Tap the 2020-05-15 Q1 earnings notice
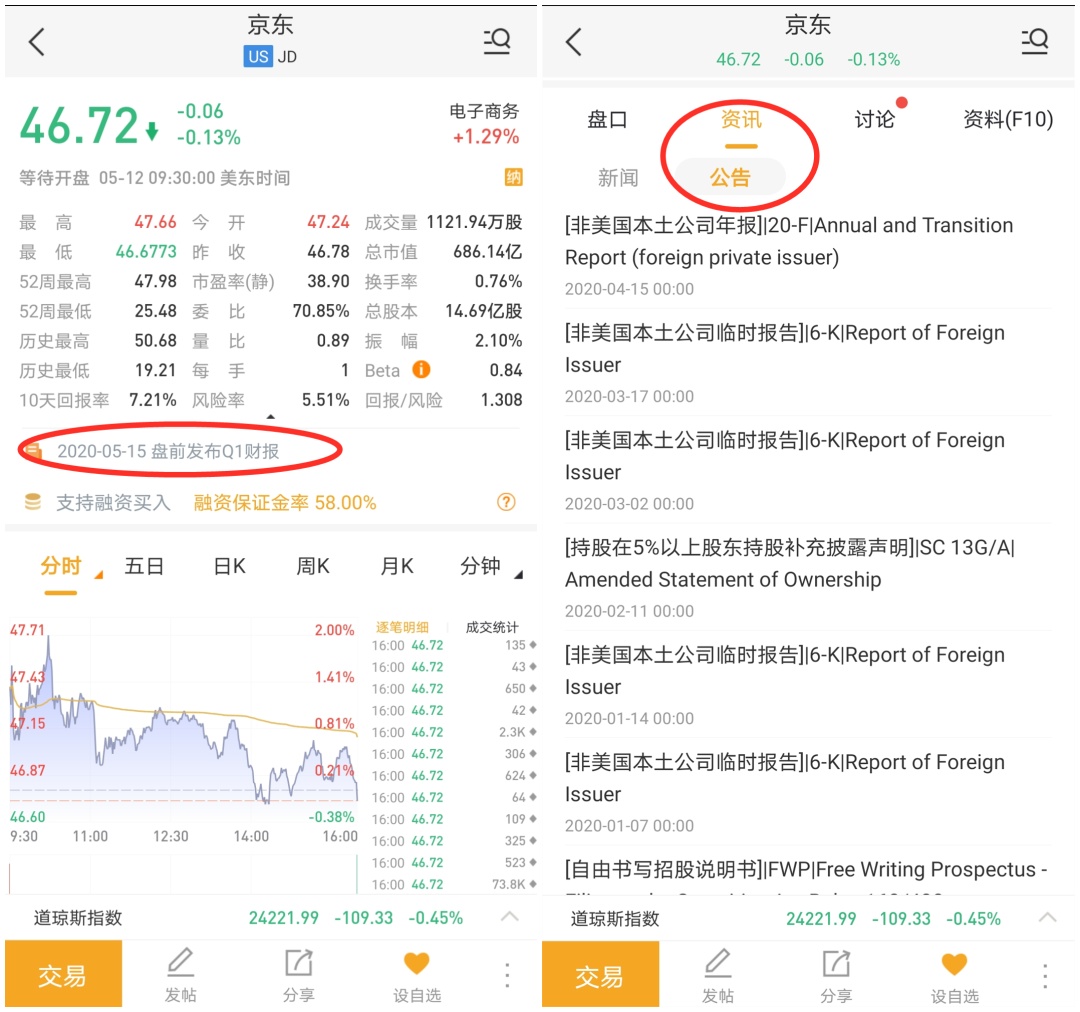1080x1012 pixels. (x=168, y=451)
